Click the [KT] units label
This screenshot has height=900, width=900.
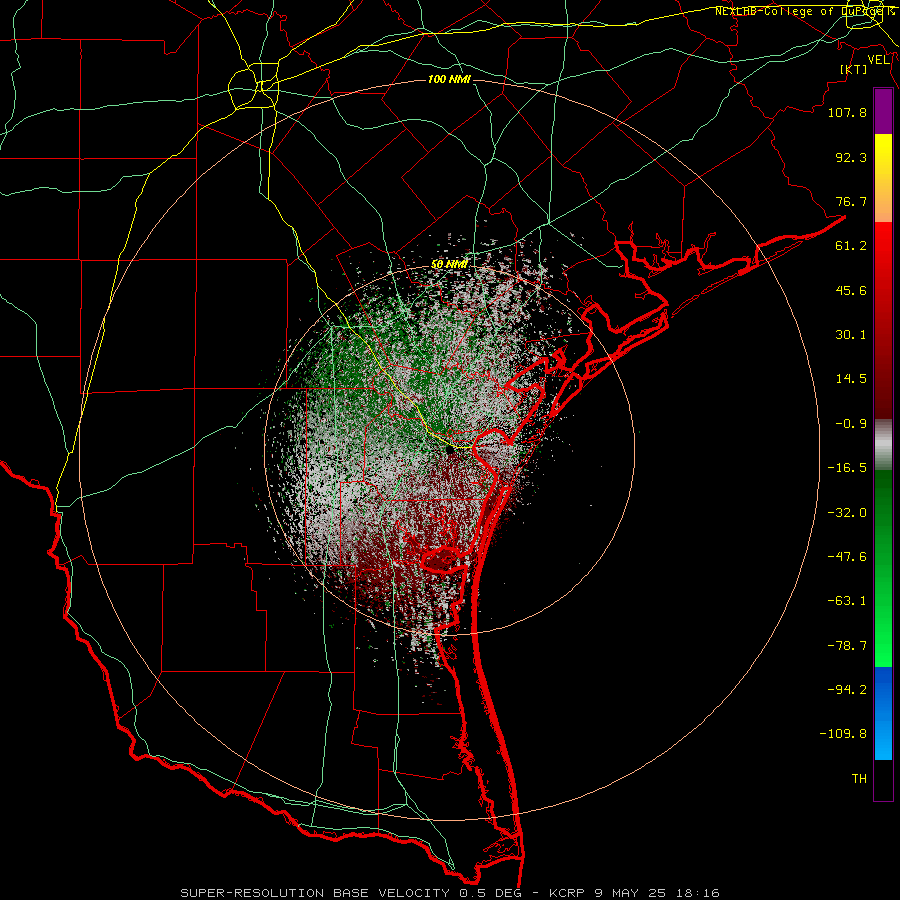pyautogui.click(x=854, y=69)
